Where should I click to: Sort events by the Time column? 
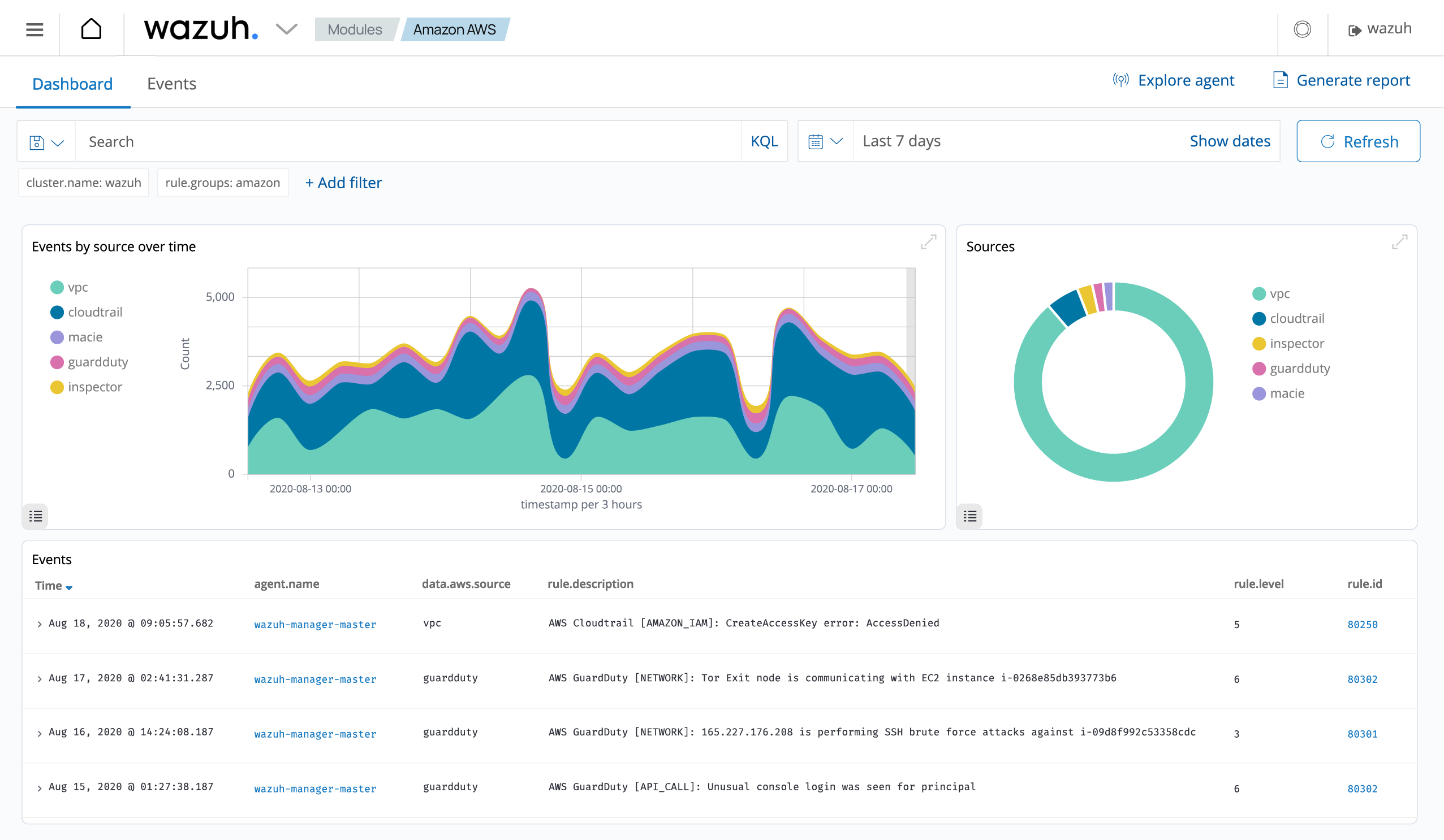click(x=54, y=586)
